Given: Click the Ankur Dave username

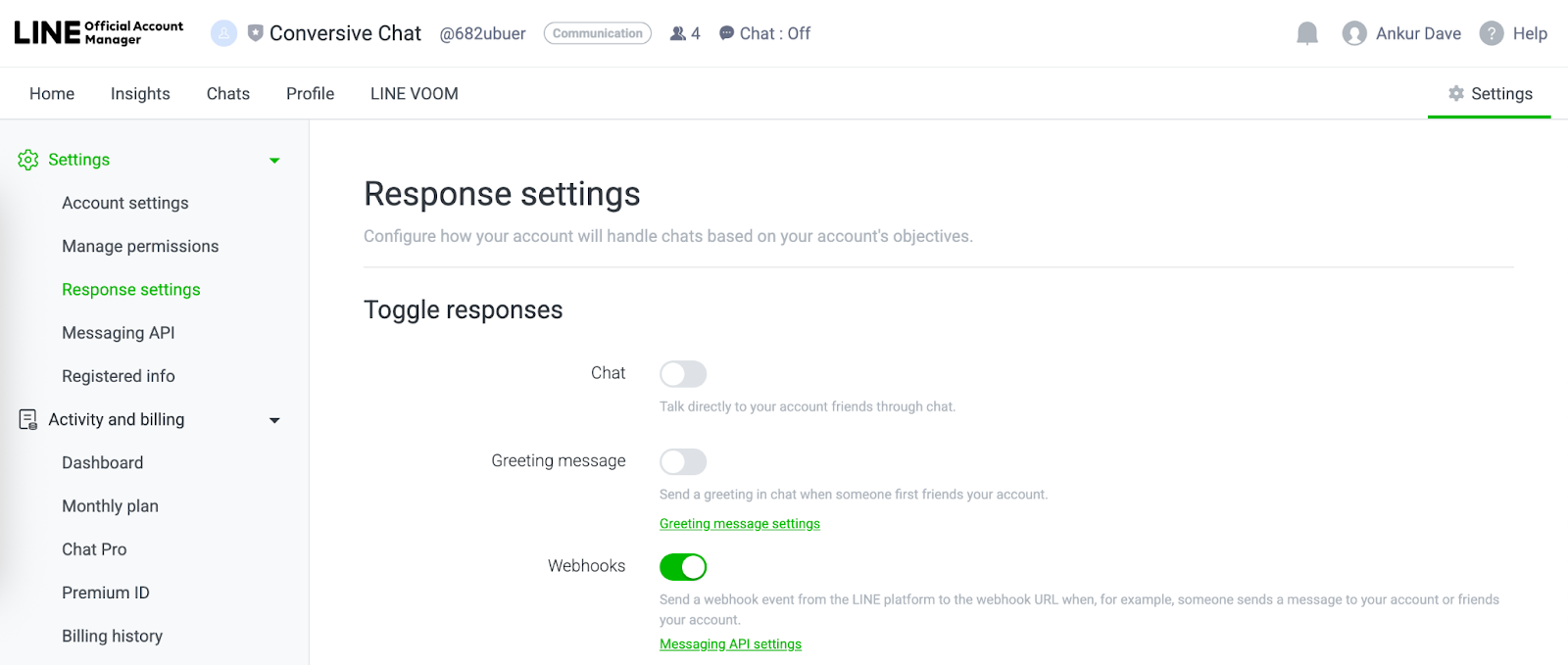Looking at the screenshot, I should pyautogui.click(x=1418, y=33).
